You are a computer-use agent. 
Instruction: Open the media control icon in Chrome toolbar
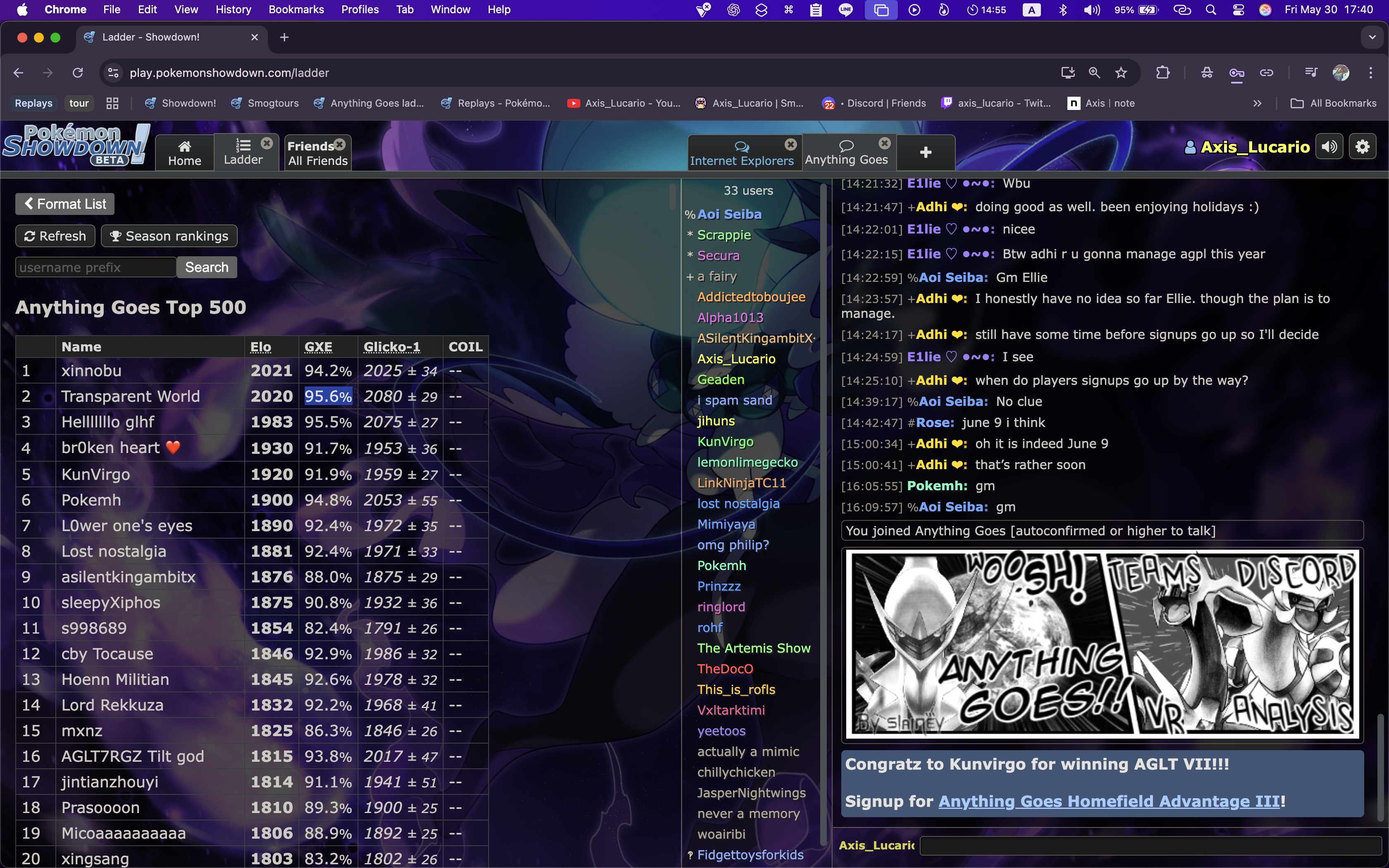1311,73
